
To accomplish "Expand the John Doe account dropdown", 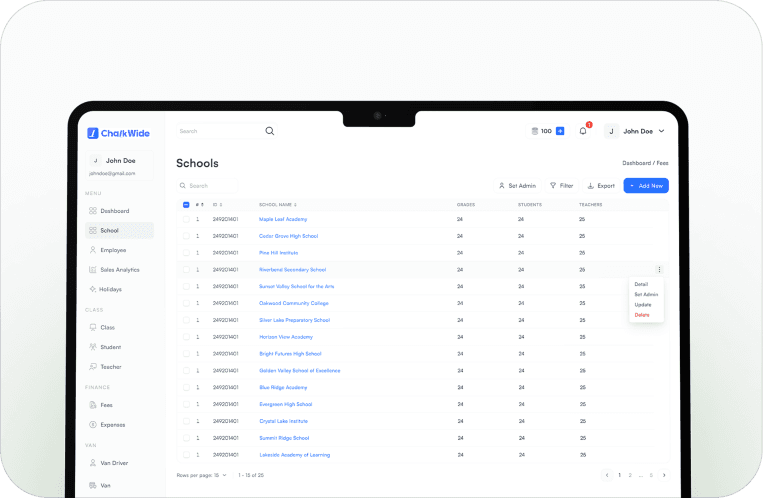I will [661, 131].
